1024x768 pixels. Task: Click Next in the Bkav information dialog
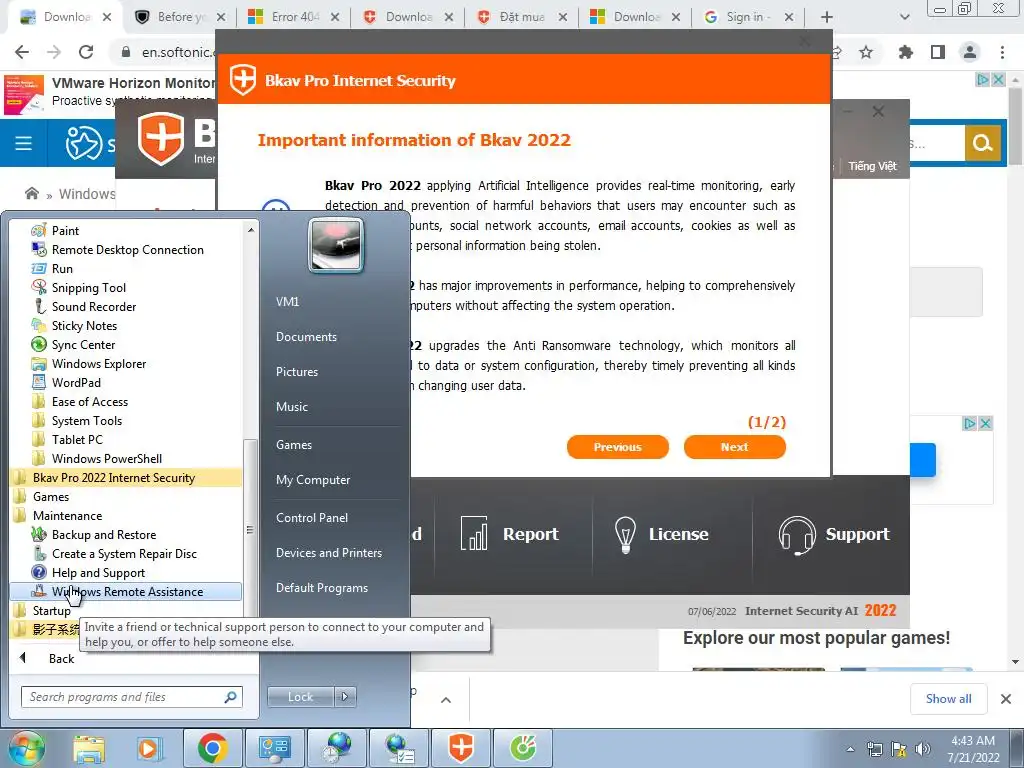point(735,447)
